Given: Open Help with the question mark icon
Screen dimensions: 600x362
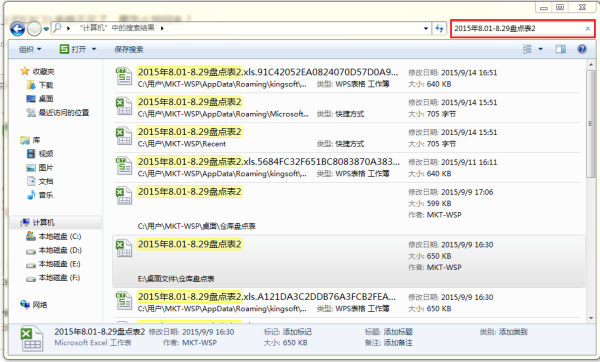Looking at the screenshot, I should tap(582, 49).
